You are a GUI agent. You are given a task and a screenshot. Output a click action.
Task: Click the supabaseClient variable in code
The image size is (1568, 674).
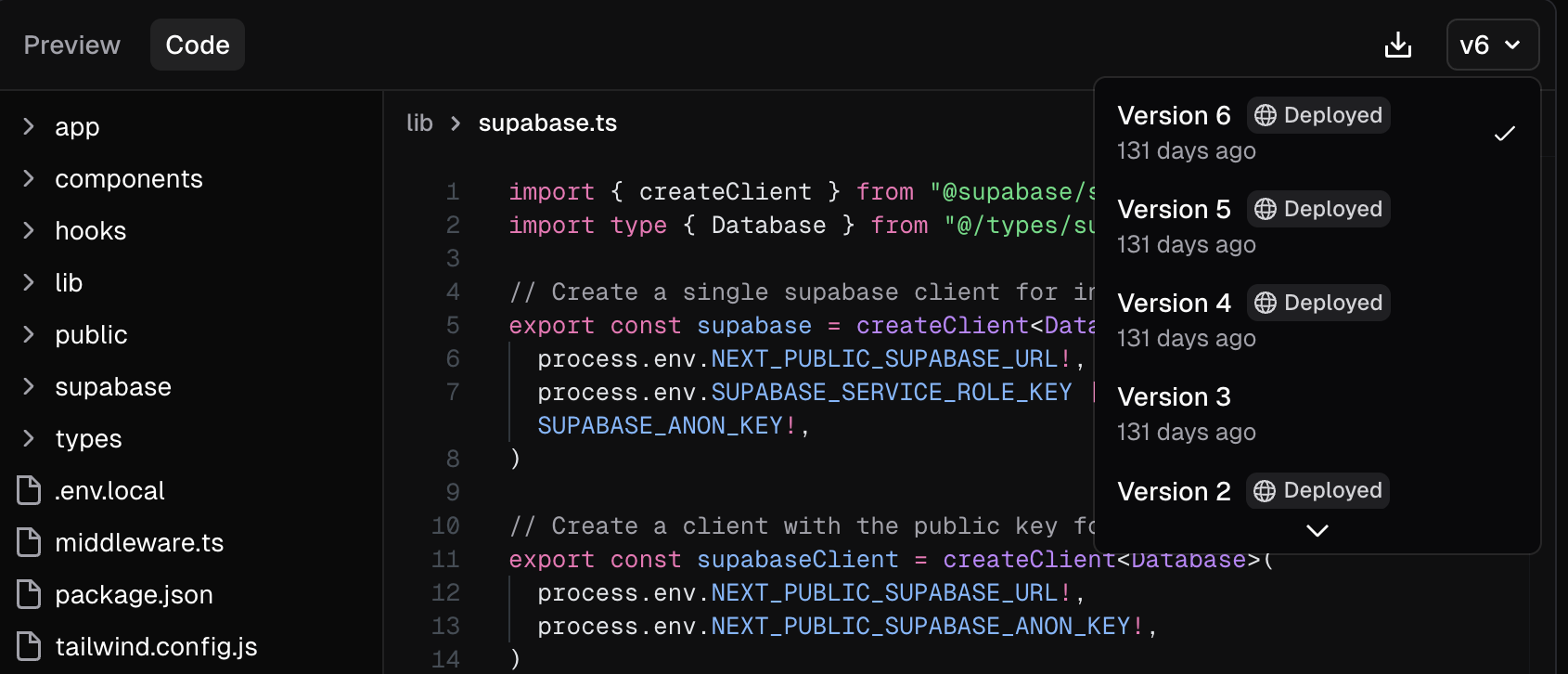click(x=798, y=560)
